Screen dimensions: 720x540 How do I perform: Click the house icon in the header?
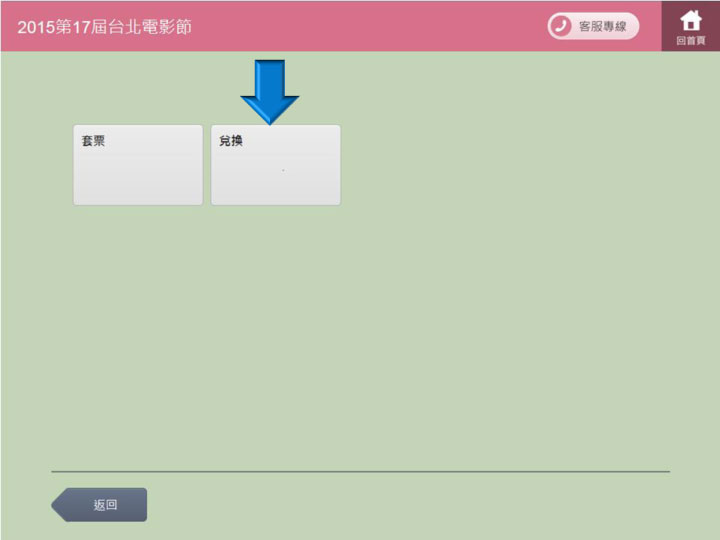coord(691,20)
